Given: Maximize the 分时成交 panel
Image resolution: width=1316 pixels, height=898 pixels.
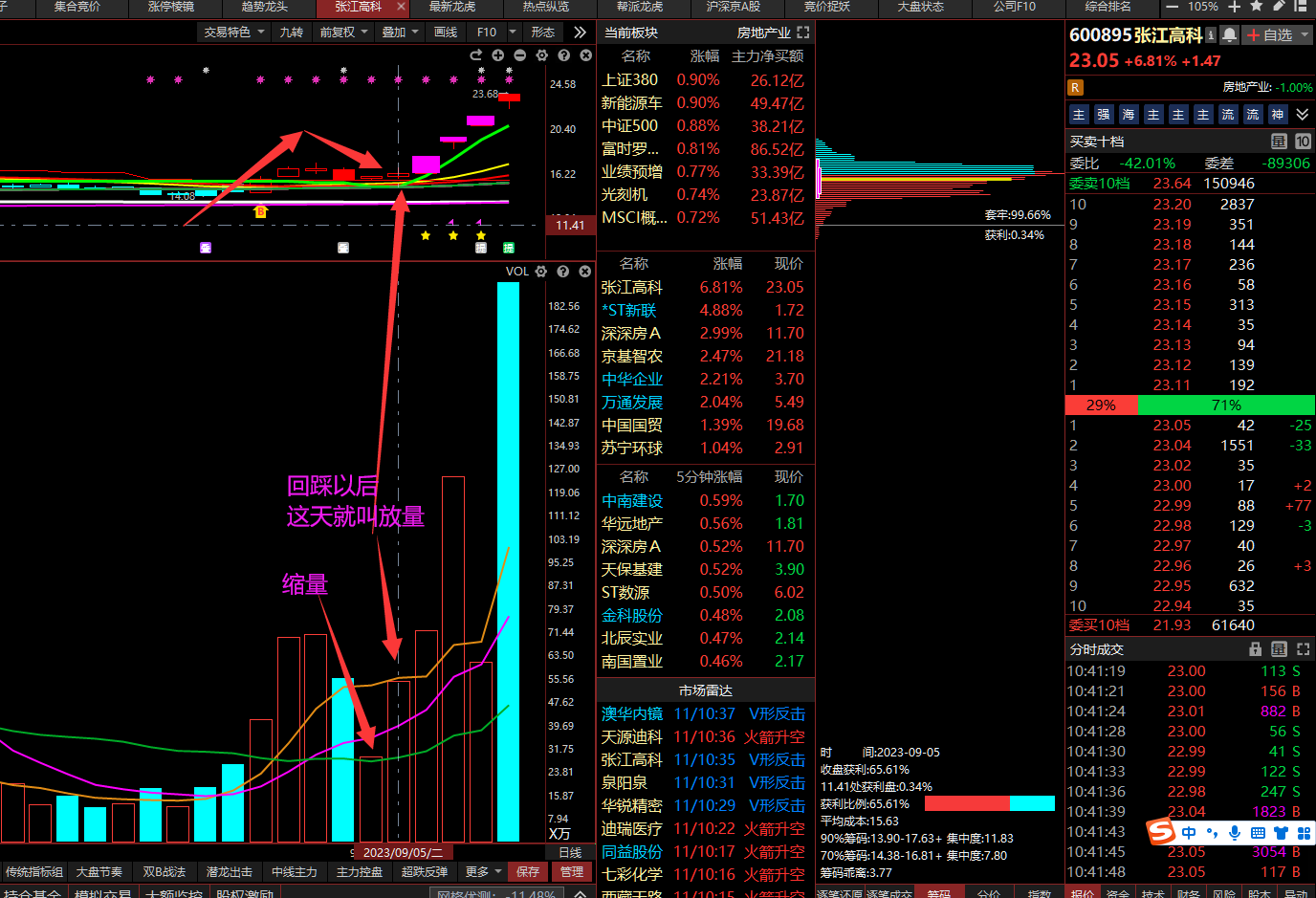Looking at the screenshot, I should 1303,649.
